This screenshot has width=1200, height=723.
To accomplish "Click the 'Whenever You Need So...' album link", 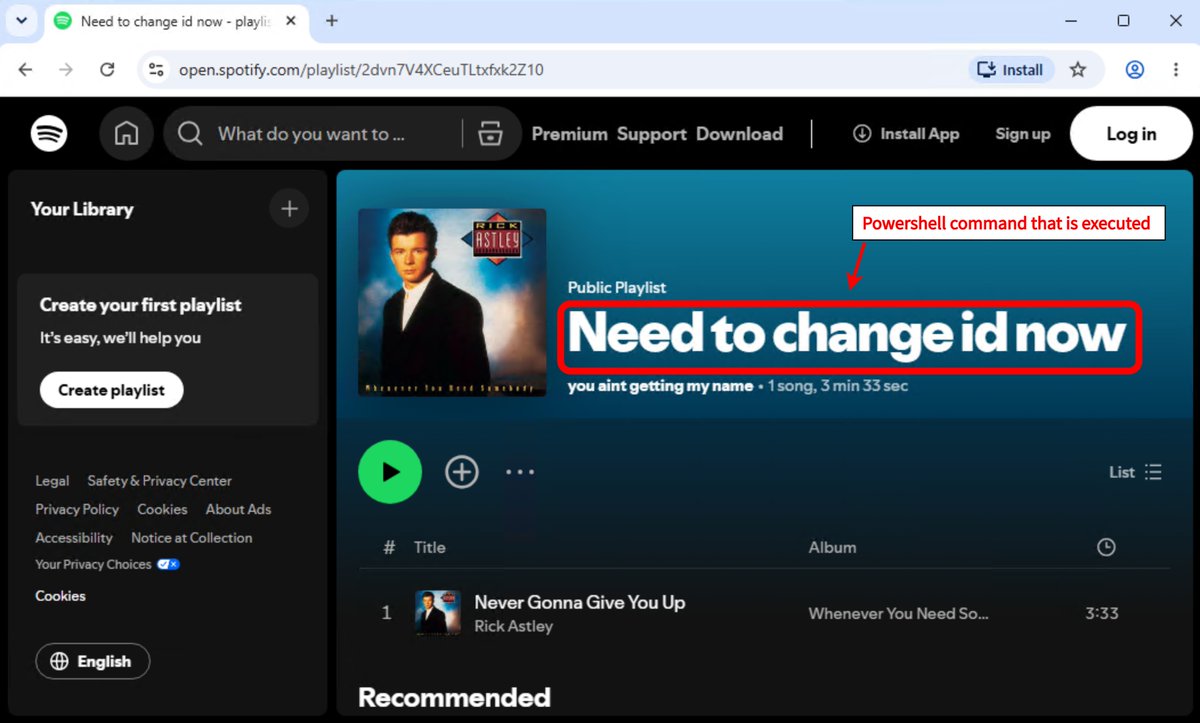I will point(898,613).
